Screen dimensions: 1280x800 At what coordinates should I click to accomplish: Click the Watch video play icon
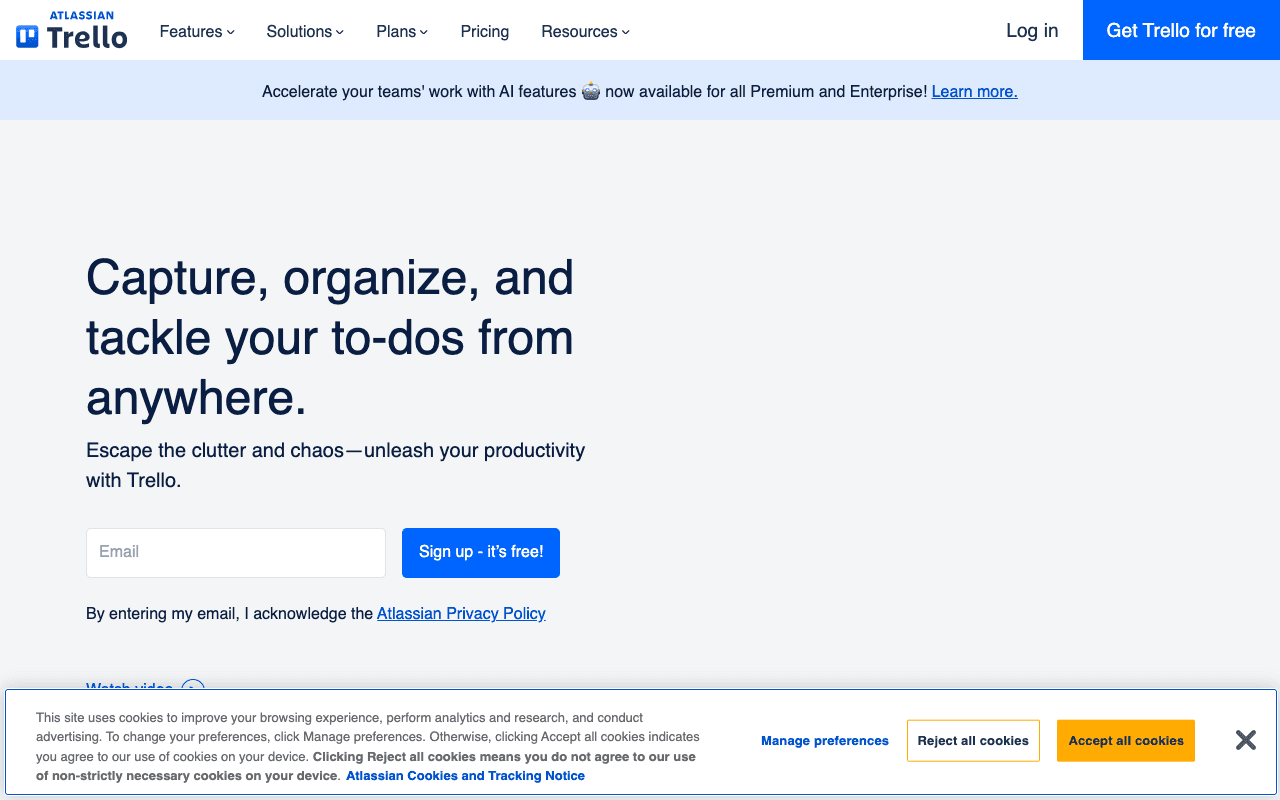[192, 690]
